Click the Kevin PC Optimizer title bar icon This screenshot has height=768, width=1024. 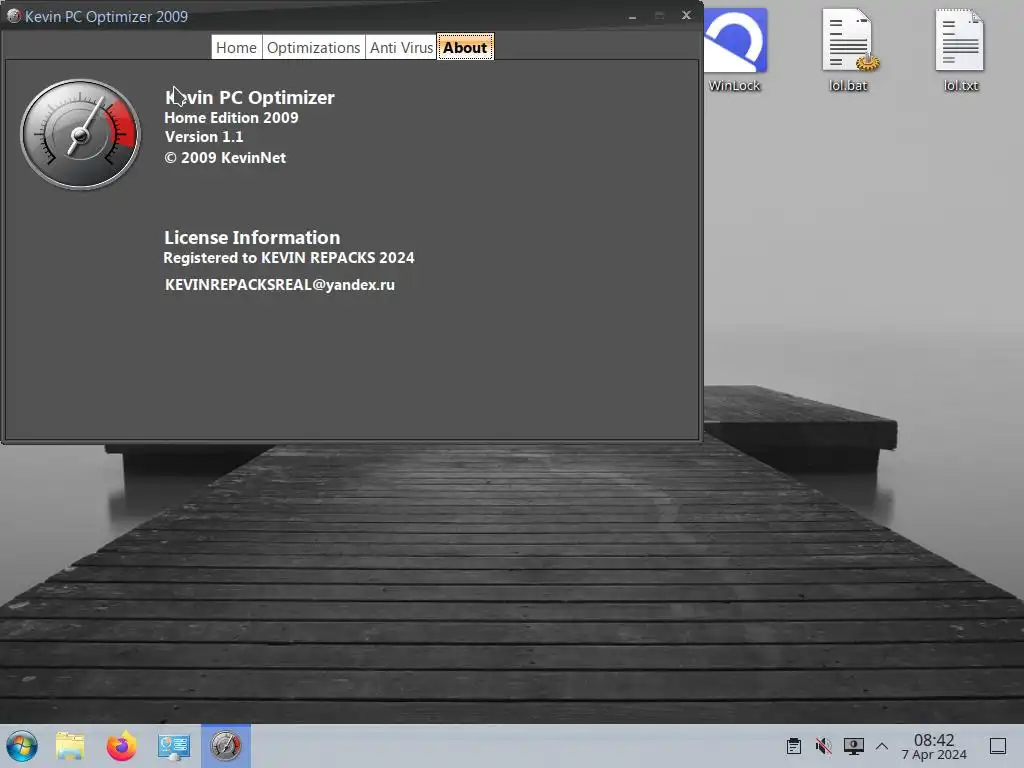(x=13, y=16)
